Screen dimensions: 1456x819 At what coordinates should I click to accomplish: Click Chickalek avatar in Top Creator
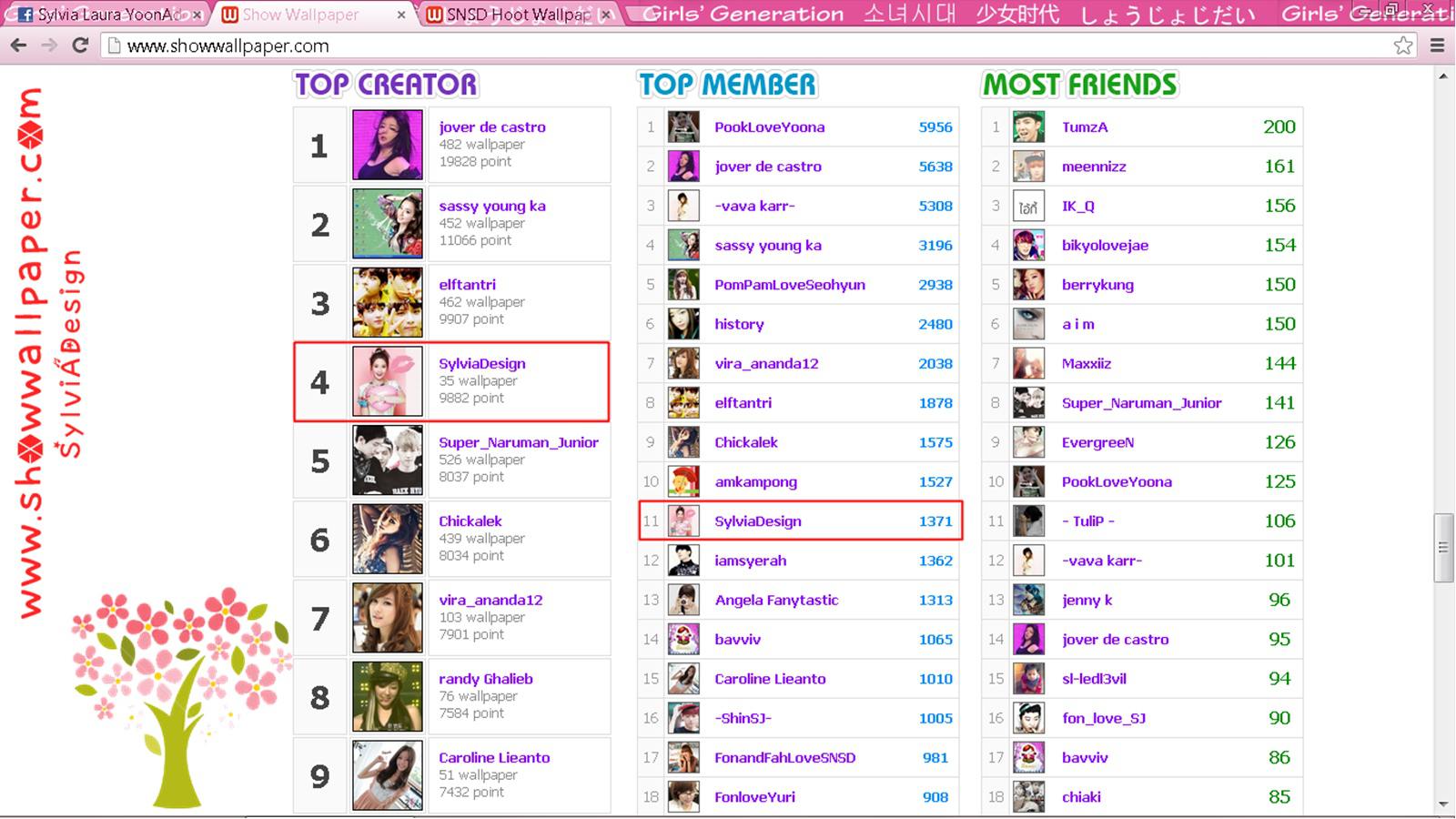pyautogui.click(x=388, y=539)
